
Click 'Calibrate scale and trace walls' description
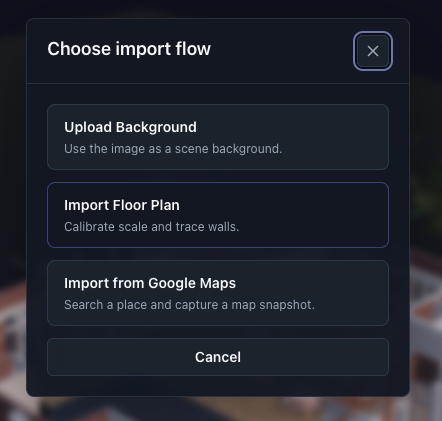pyautogui.click(x=152, y=227)
